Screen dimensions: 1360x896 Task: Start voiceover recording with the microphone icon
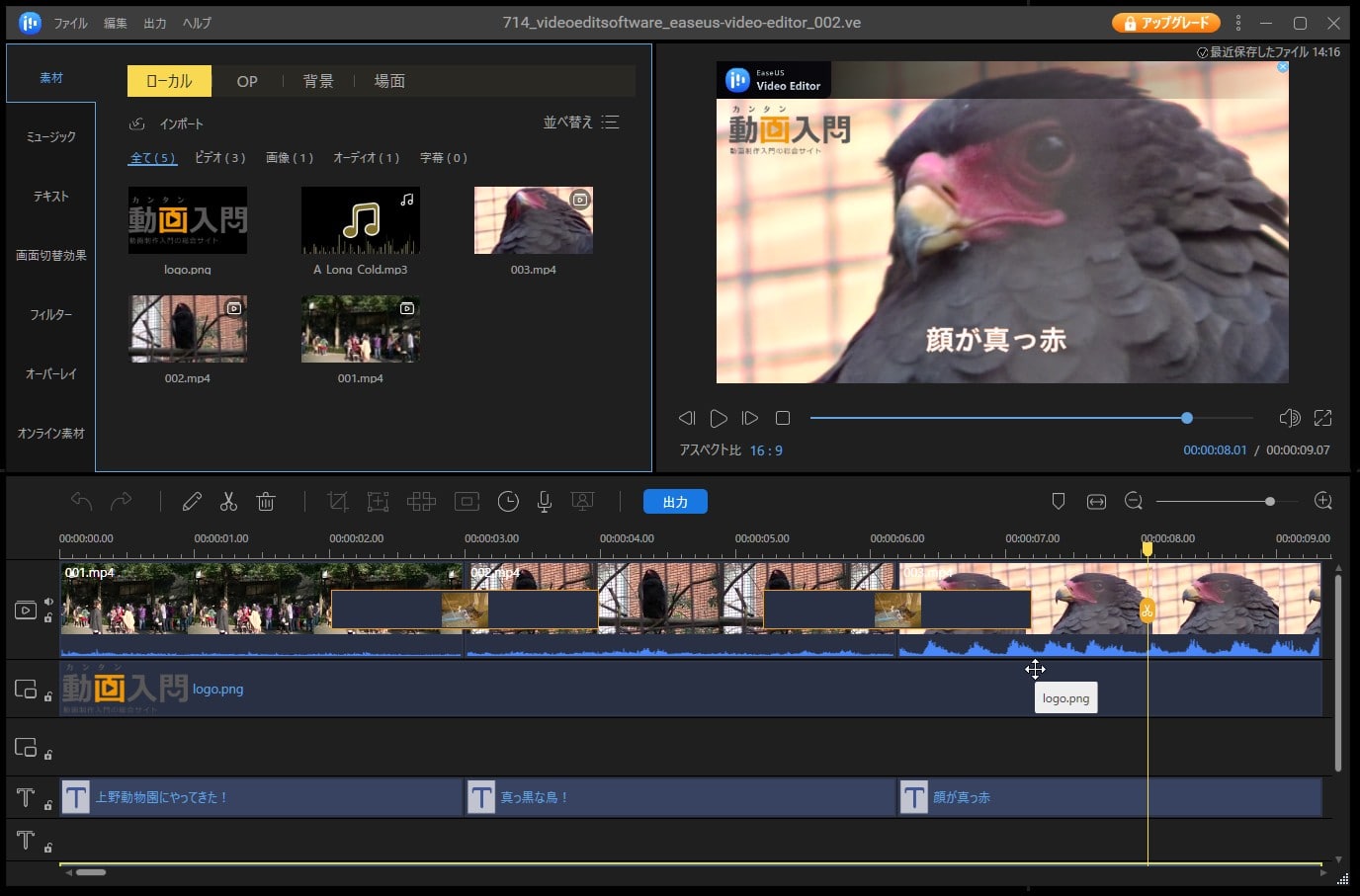[x=544, y=502]
